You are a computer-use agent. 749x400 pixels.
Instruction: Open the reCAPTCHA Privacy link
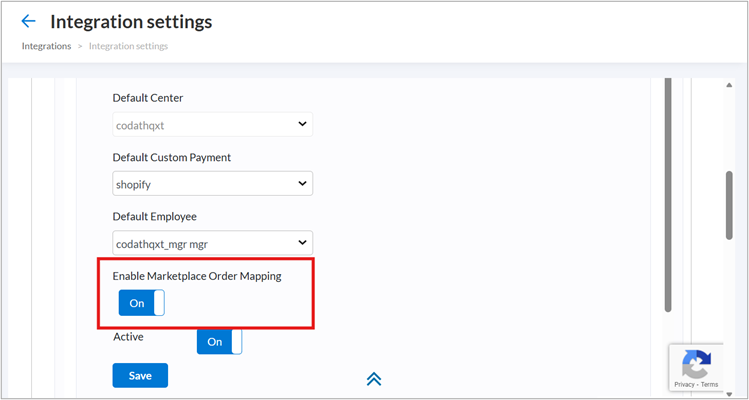tap(684, 384)
